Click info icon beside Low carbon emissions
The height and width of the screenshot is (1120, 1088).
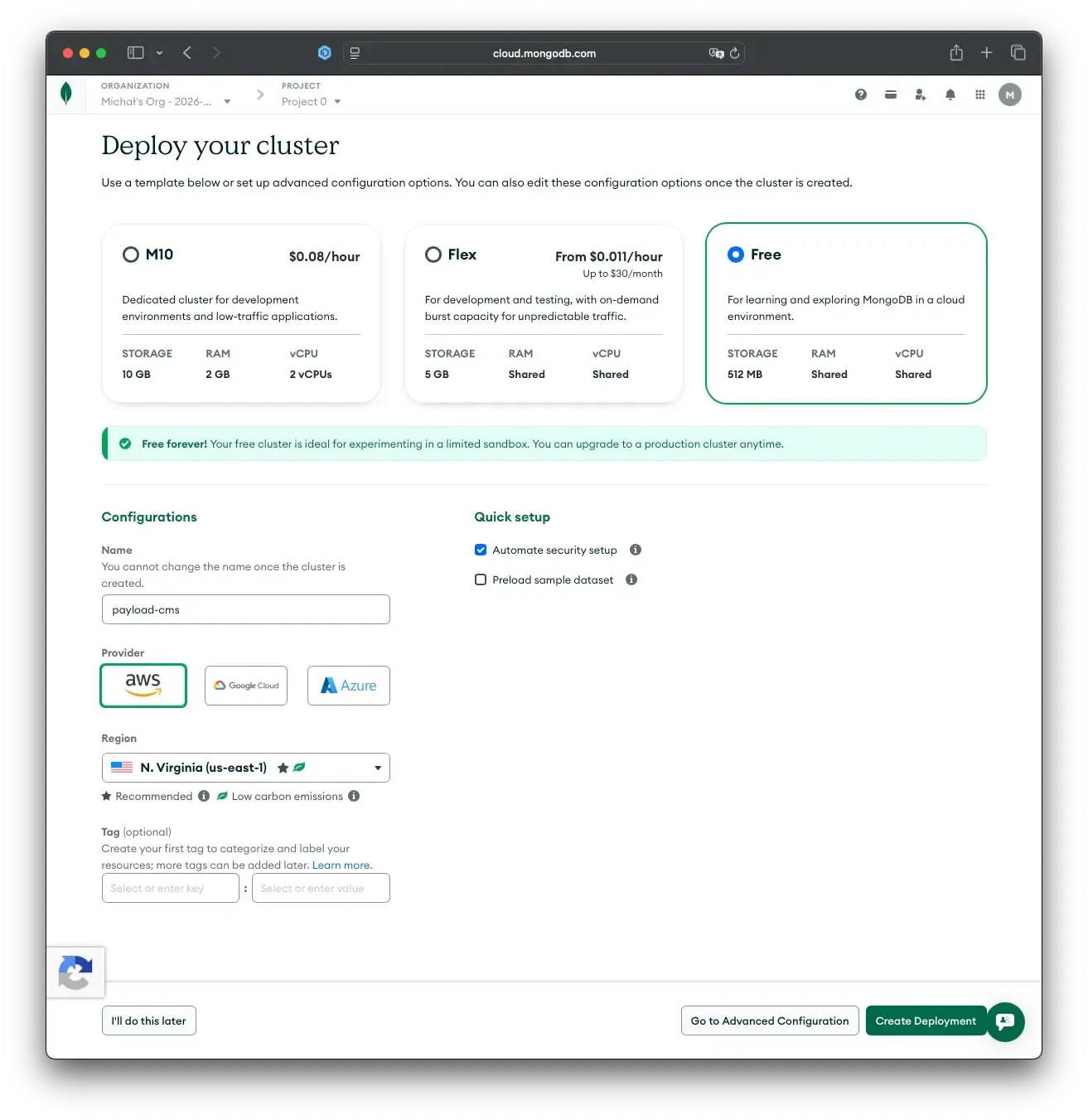click(x=354, y=796)
